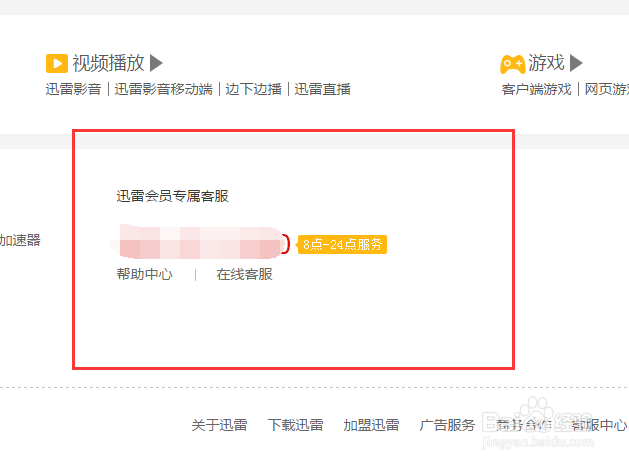The image size is (629, 464).
Task: Open 在线客服 online support link
Action: [244, 274]
